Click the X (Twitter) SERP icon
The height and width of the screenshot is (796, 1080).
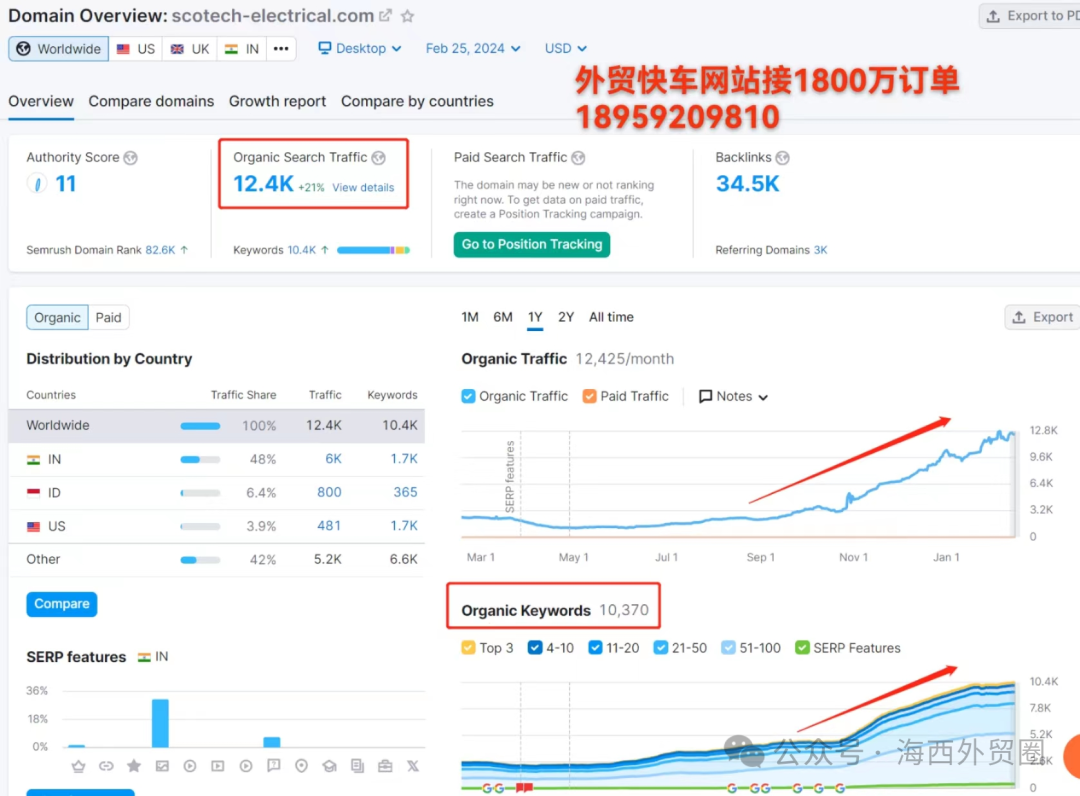(x=413, y=766)
